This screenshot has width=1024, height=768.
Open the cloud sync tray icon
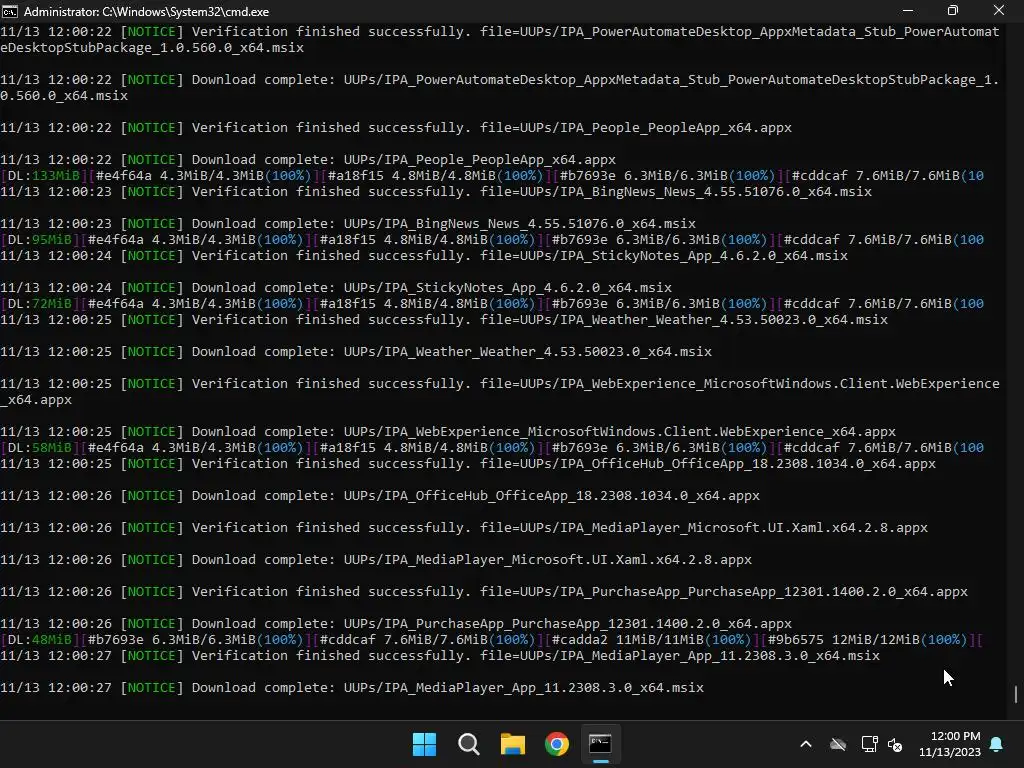(838, 744)
